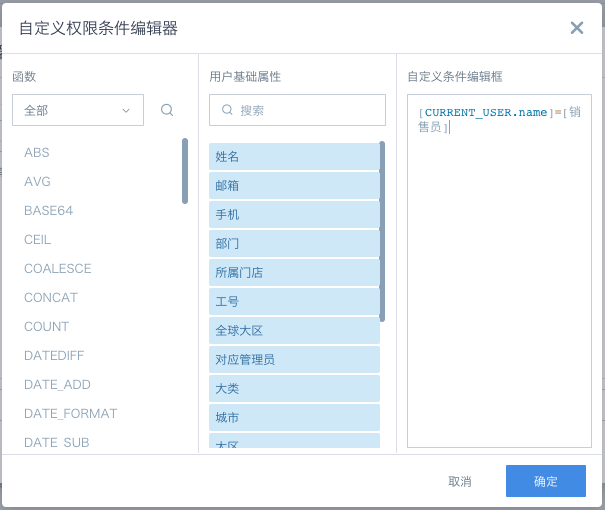Insert the 部门 user attribute
The height and width of the screenshot is (510, 605).
pos(294,243)
